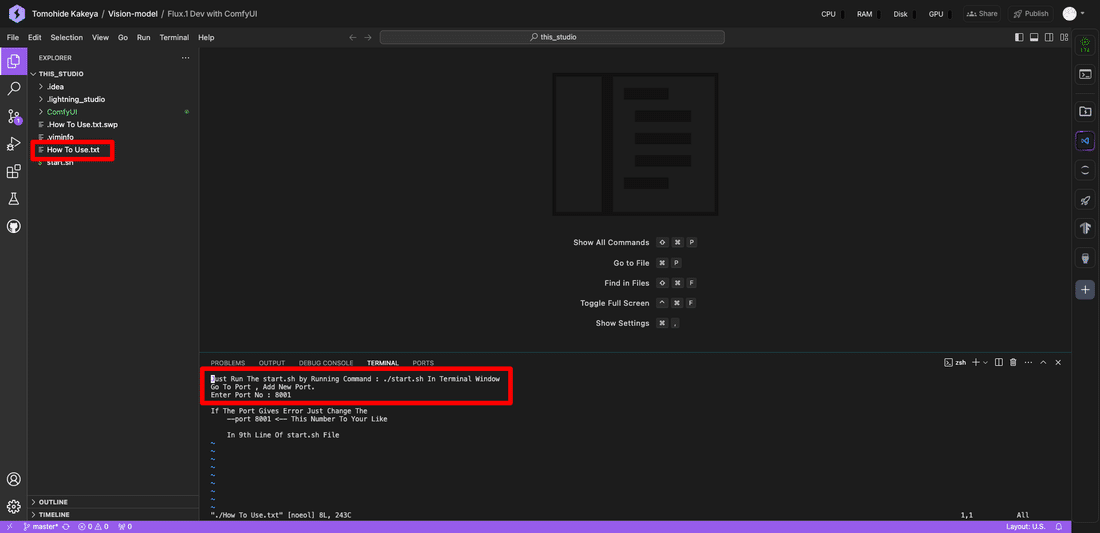Viewport: 1100px width, 533px height.
Task: Kill terminal with trash icon
Action: click(x=1013, y=363)
